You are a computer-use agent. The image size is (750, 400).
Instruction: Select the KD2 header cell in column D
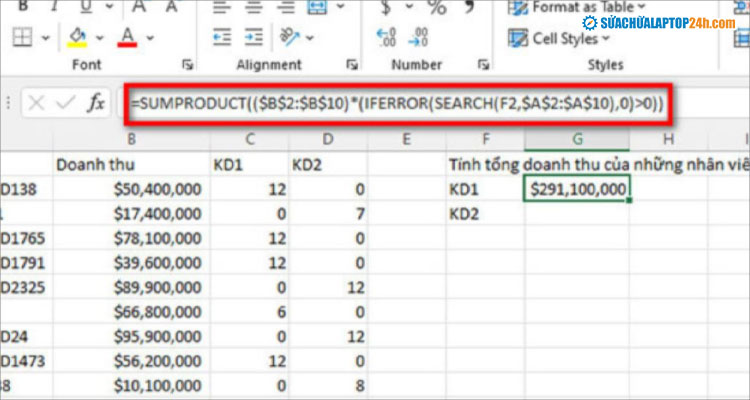(x=328, y=165)
